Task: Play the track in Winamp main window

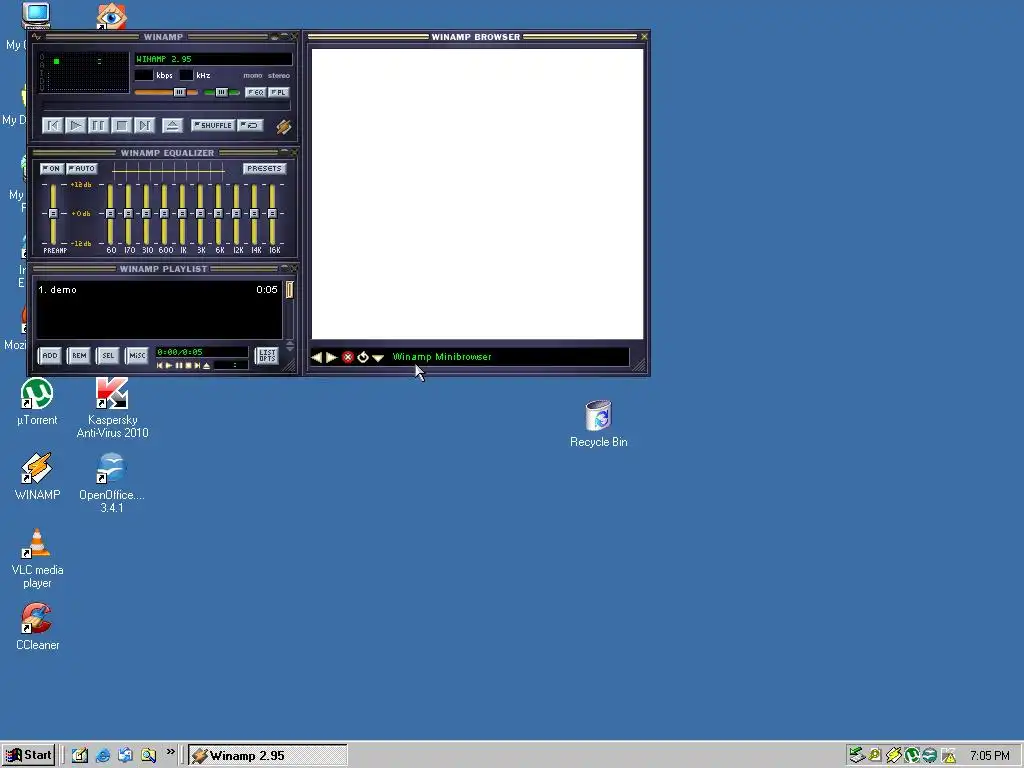Action: point(76,125)
